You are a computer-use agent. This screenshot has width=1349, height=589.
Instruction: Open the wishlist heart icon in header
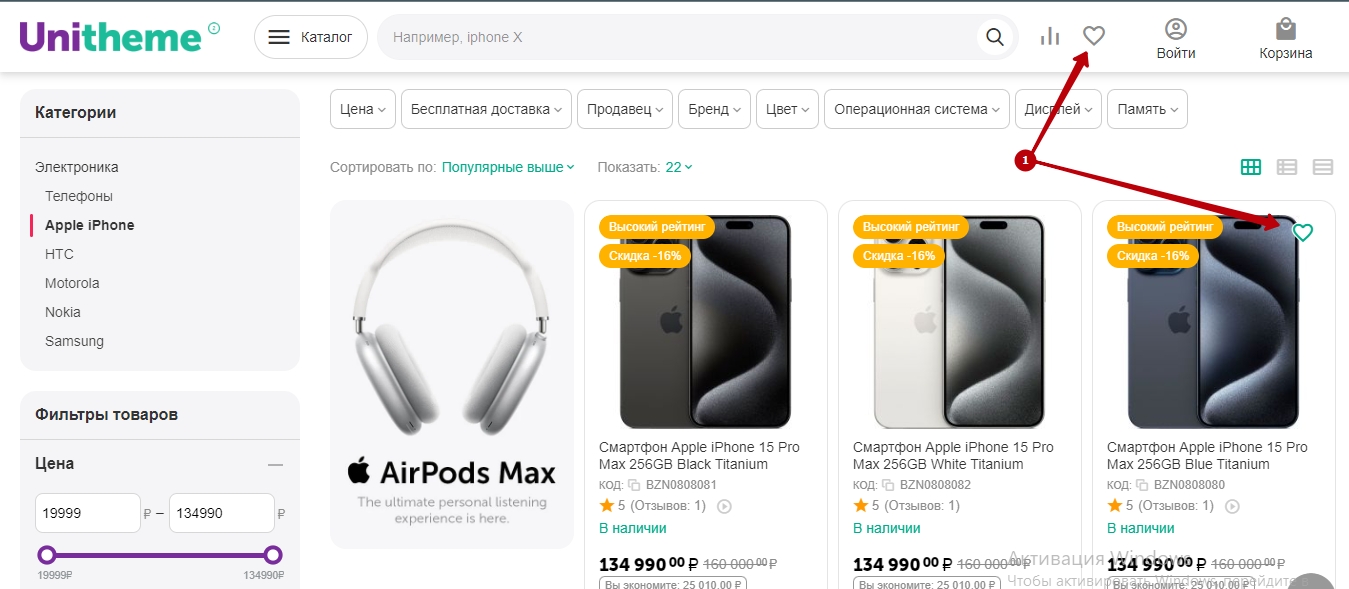[1094, 37]
